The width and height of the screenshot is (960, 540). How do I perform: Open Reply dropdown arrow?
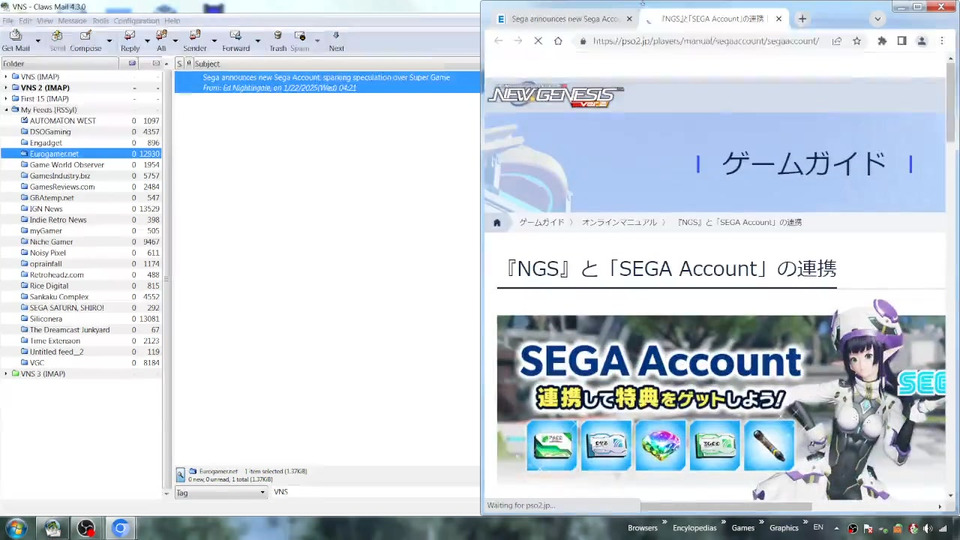pyautogui.click(x=147, y=41)
